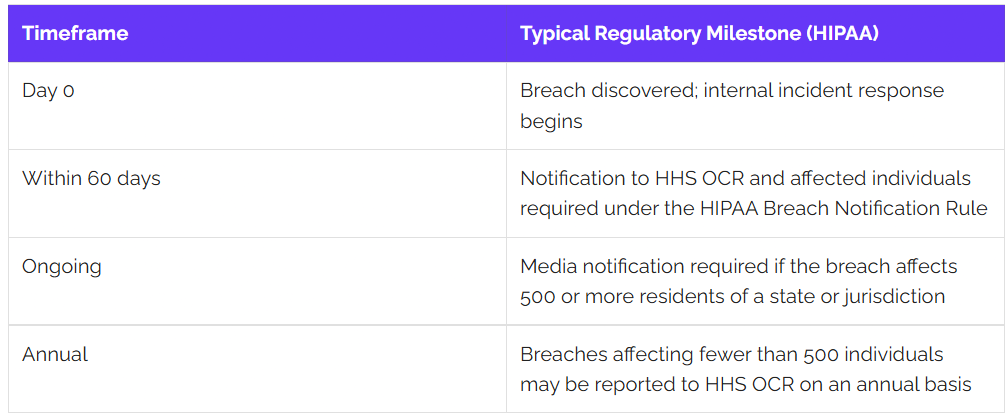This screenshot has height=419, width=1007.
Task: Select the Media notification required cell
Action: click(x=755, y=281)
